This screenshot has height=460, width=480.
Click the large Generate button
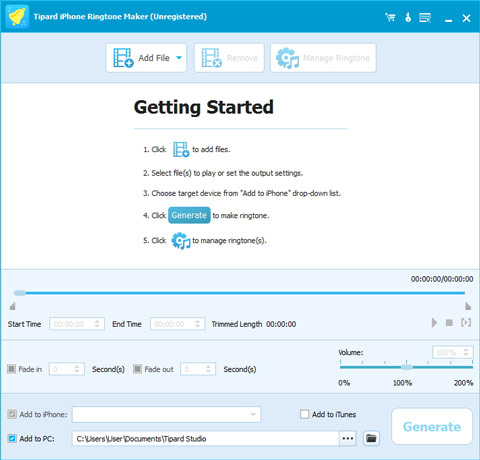pos(432,427)
